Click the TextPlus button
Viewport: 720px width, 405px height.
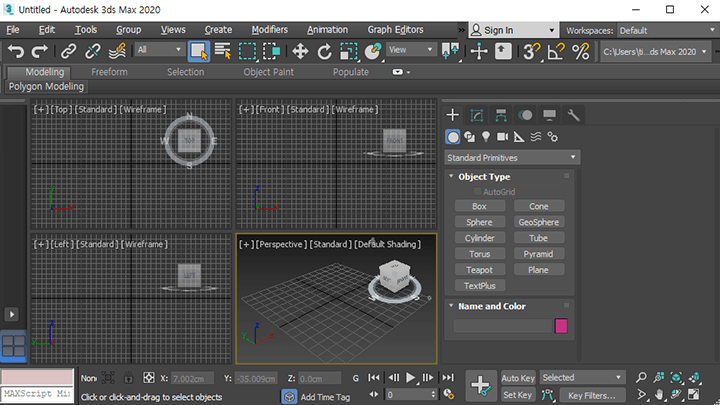click(480, 286)
